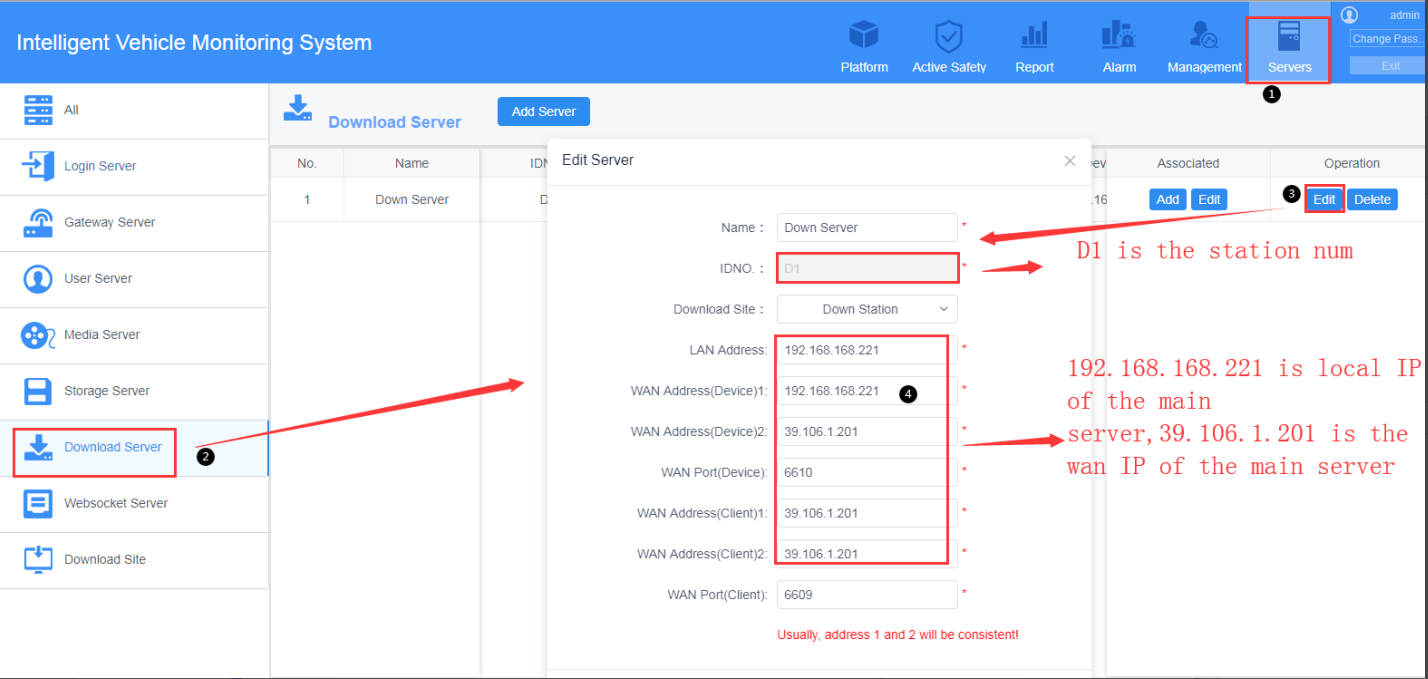Image resolution: width=1428 pixels, height=679 pixels.
Task: Close the Edit Server dialog
Action: [x=1070, y=161]
